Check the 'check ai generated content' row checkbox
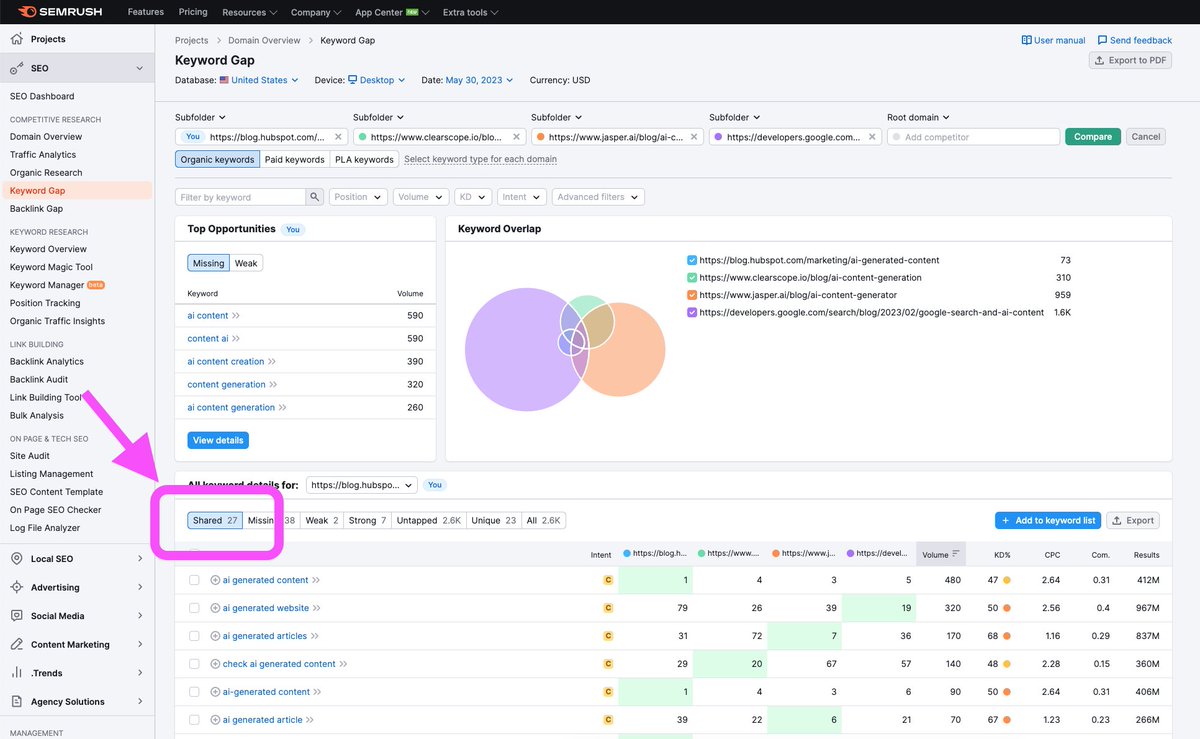Screen dimensions: 1200x739 [x=194, y=664]
